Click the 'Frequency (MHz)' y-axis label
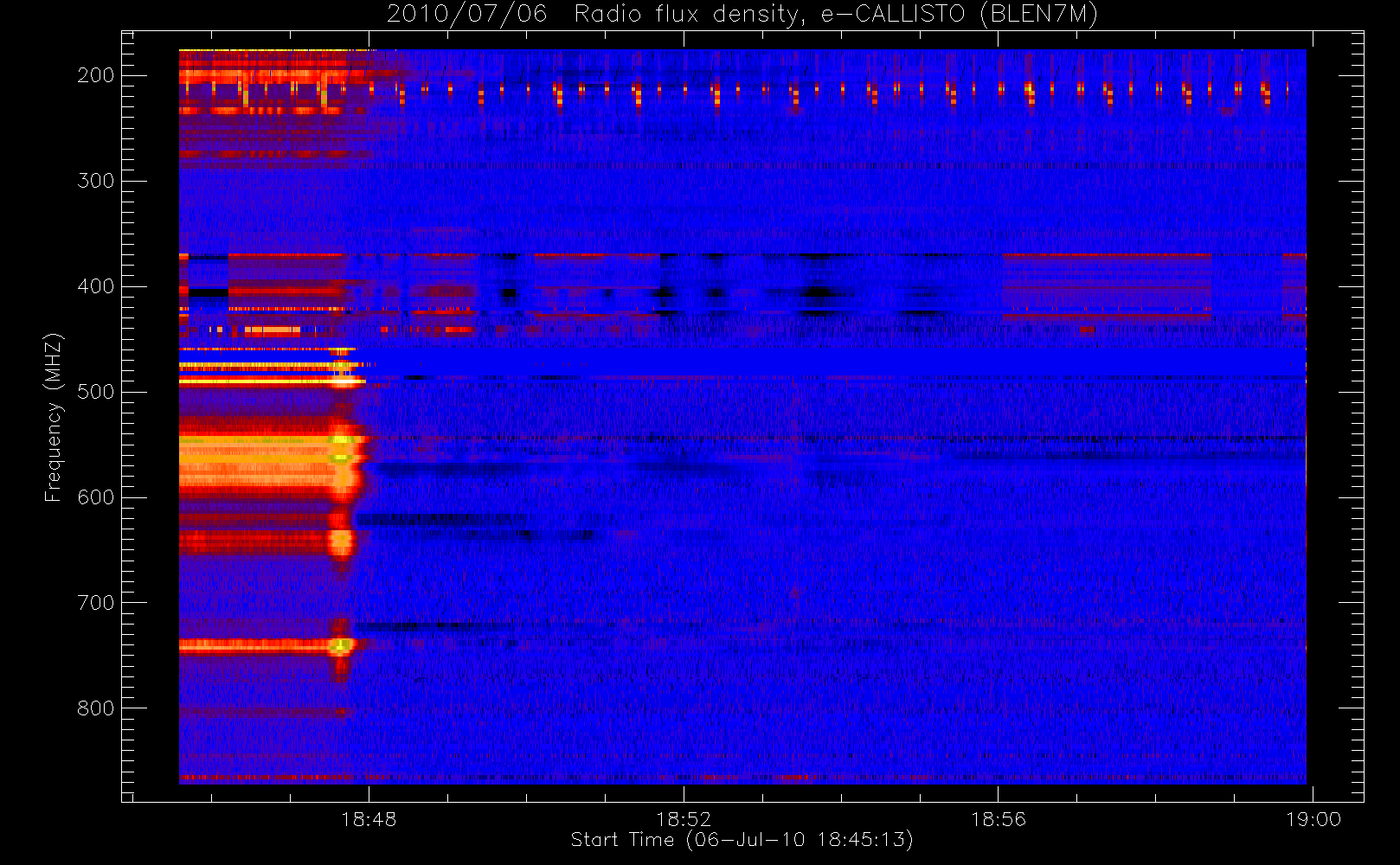Image resolution: width=1400 pixels, height=865 pixels. [54, 417]
